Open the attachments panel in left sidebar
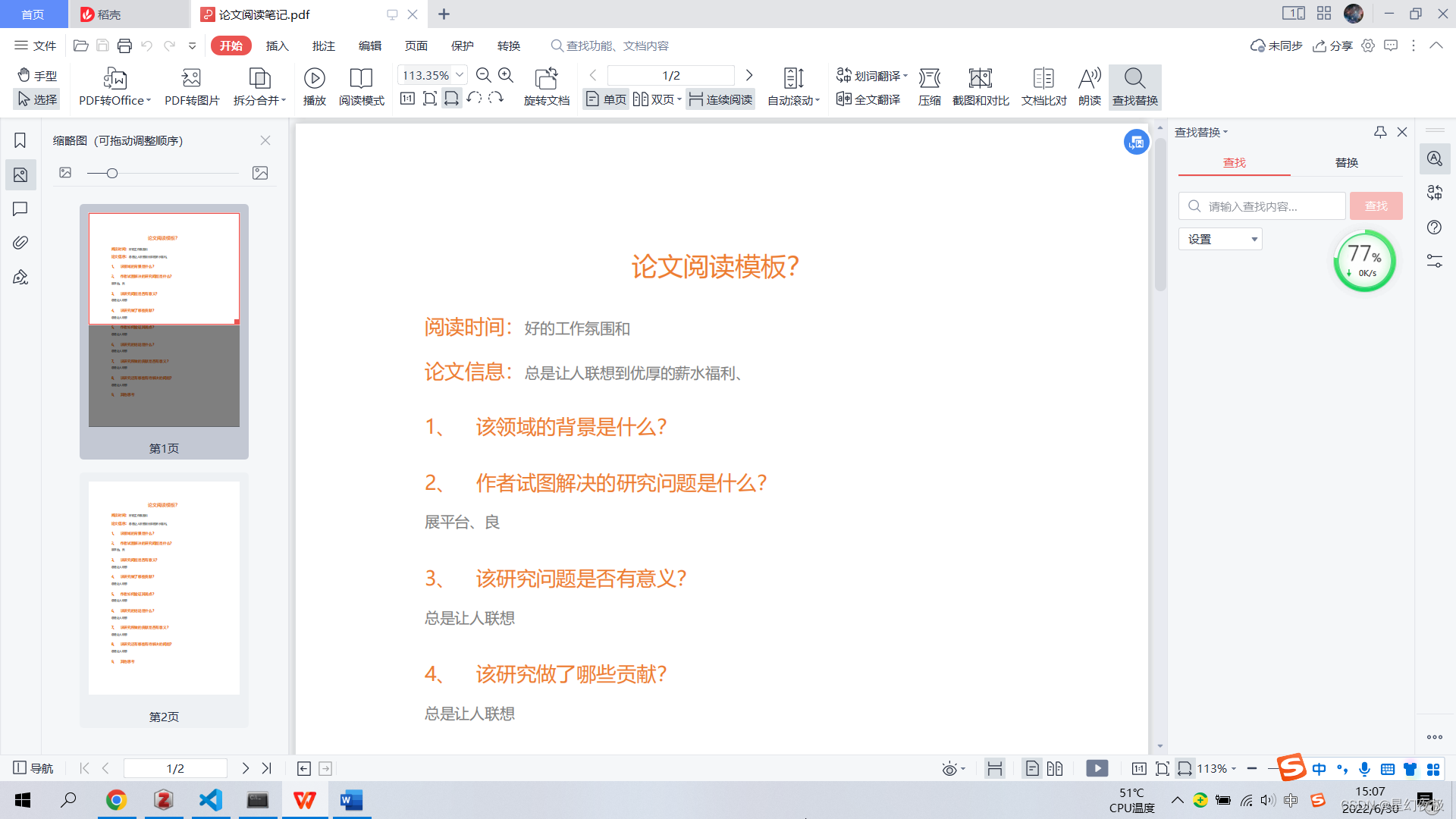 (20, 243)
